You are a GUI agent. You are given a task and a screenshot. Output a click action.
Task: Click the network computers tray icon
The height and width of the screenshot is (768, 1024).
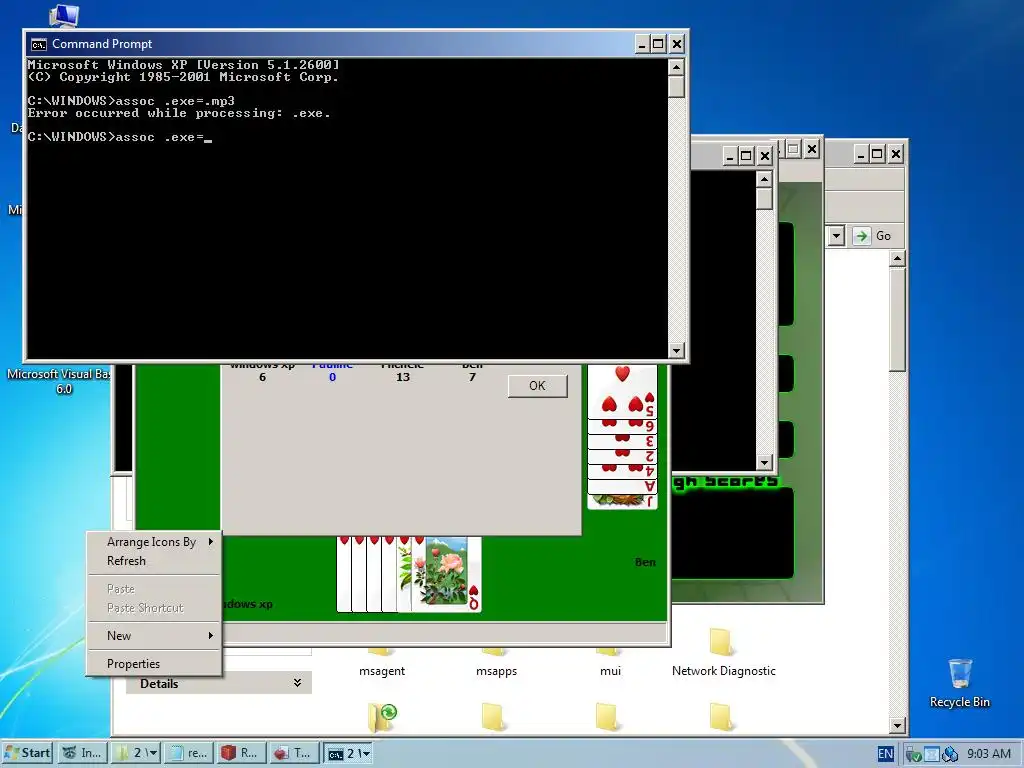coord(950,754)
